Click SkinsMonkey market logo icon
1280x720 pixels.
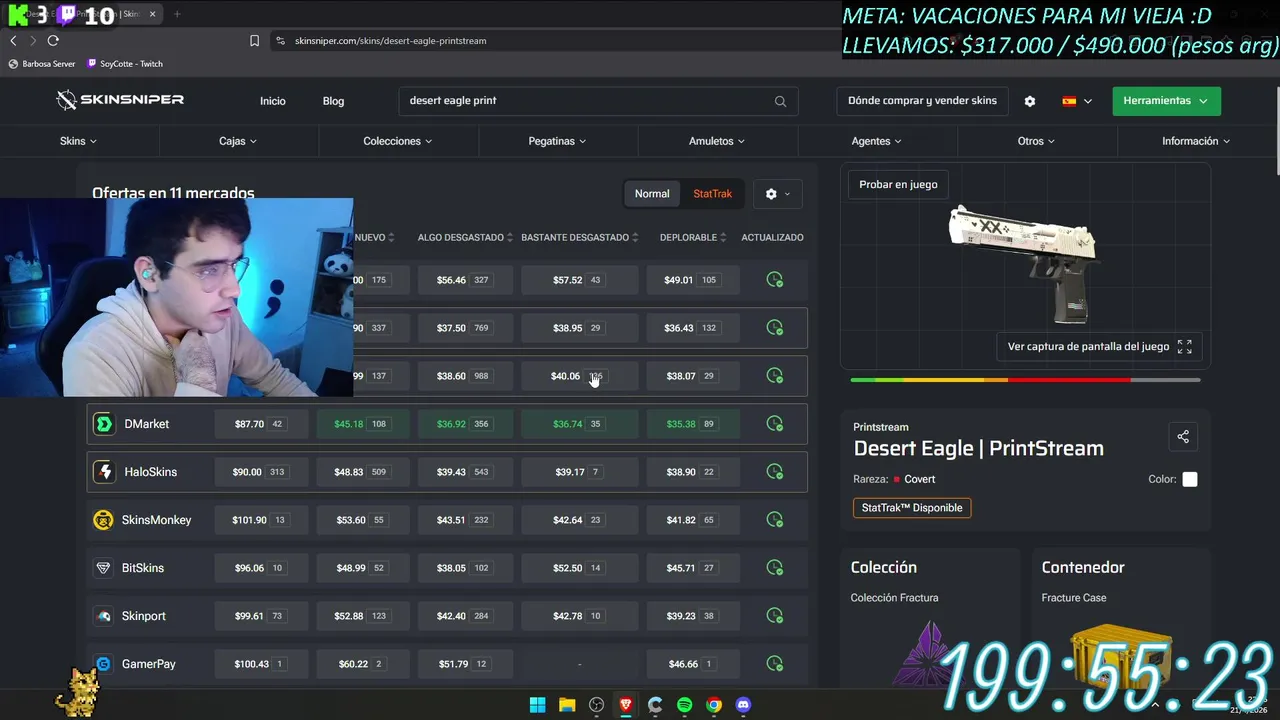pyautogui.click(x=103, y=520)
